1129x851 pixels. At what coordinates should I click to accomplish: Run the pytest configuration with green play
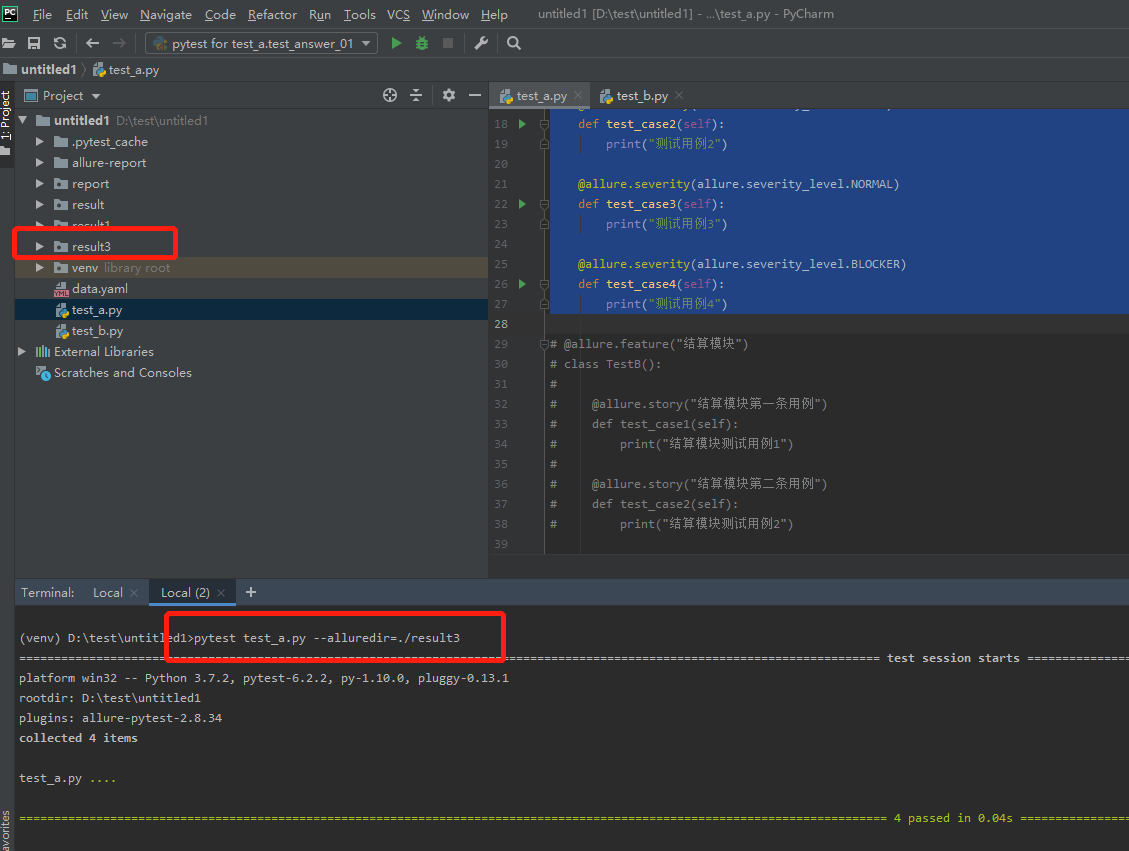[x=396, y=43]
